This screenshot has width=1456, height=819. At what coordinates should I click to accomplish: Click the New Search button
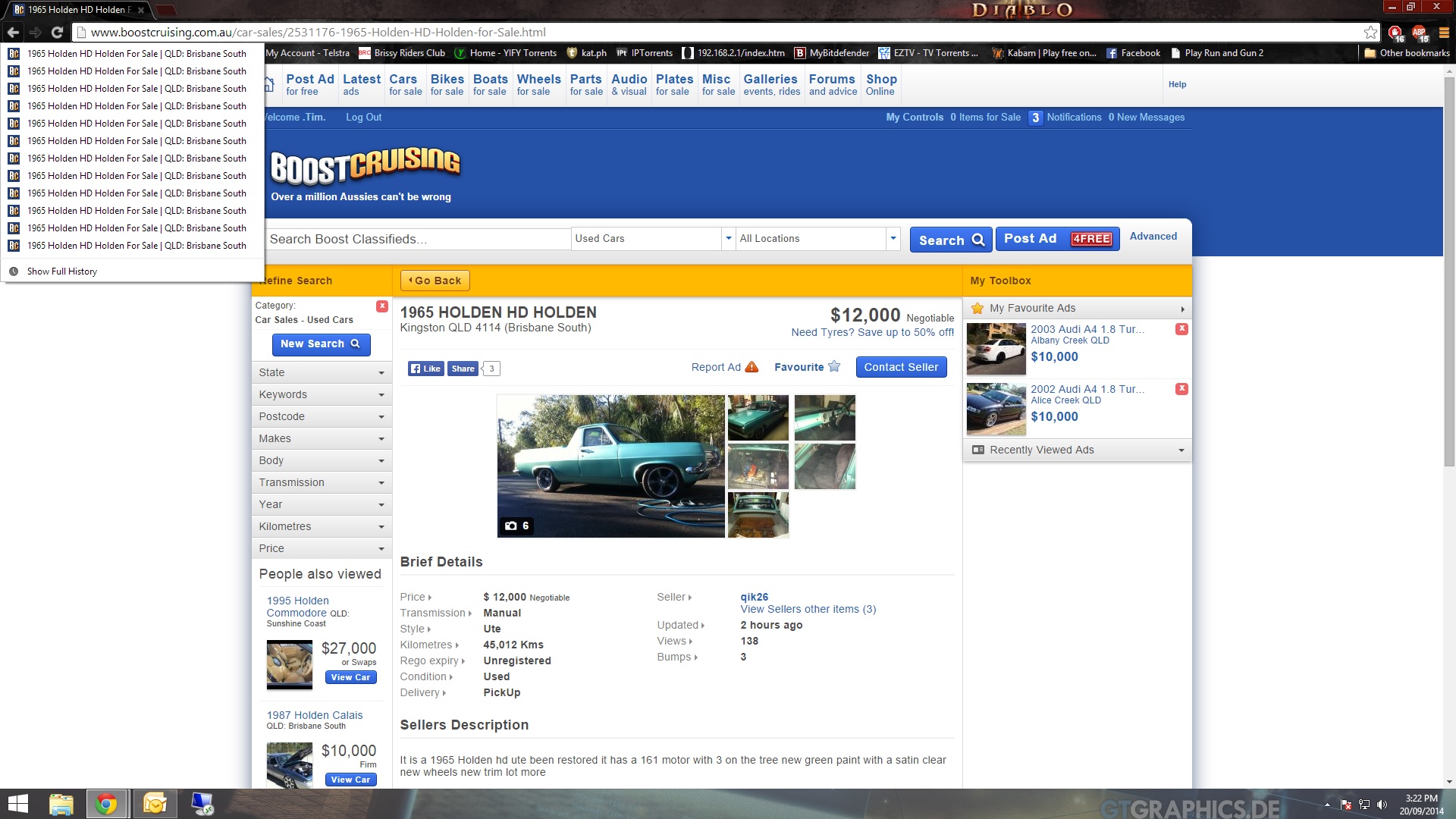coord(321,344)
